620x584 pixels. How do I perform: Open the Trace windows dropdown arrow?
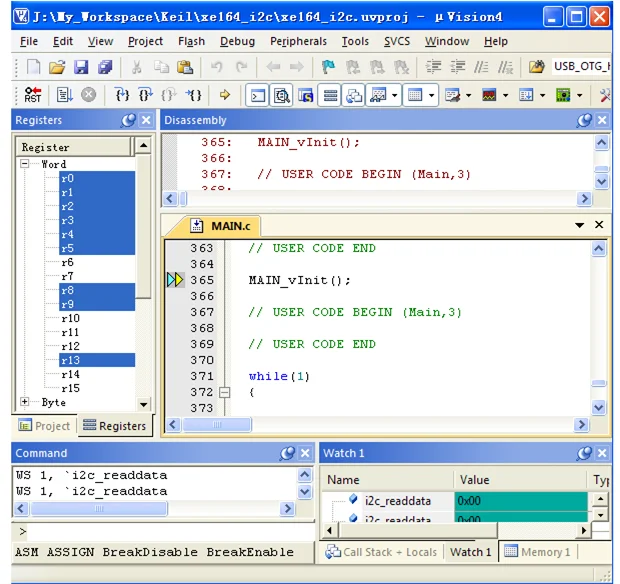[542, 95]
